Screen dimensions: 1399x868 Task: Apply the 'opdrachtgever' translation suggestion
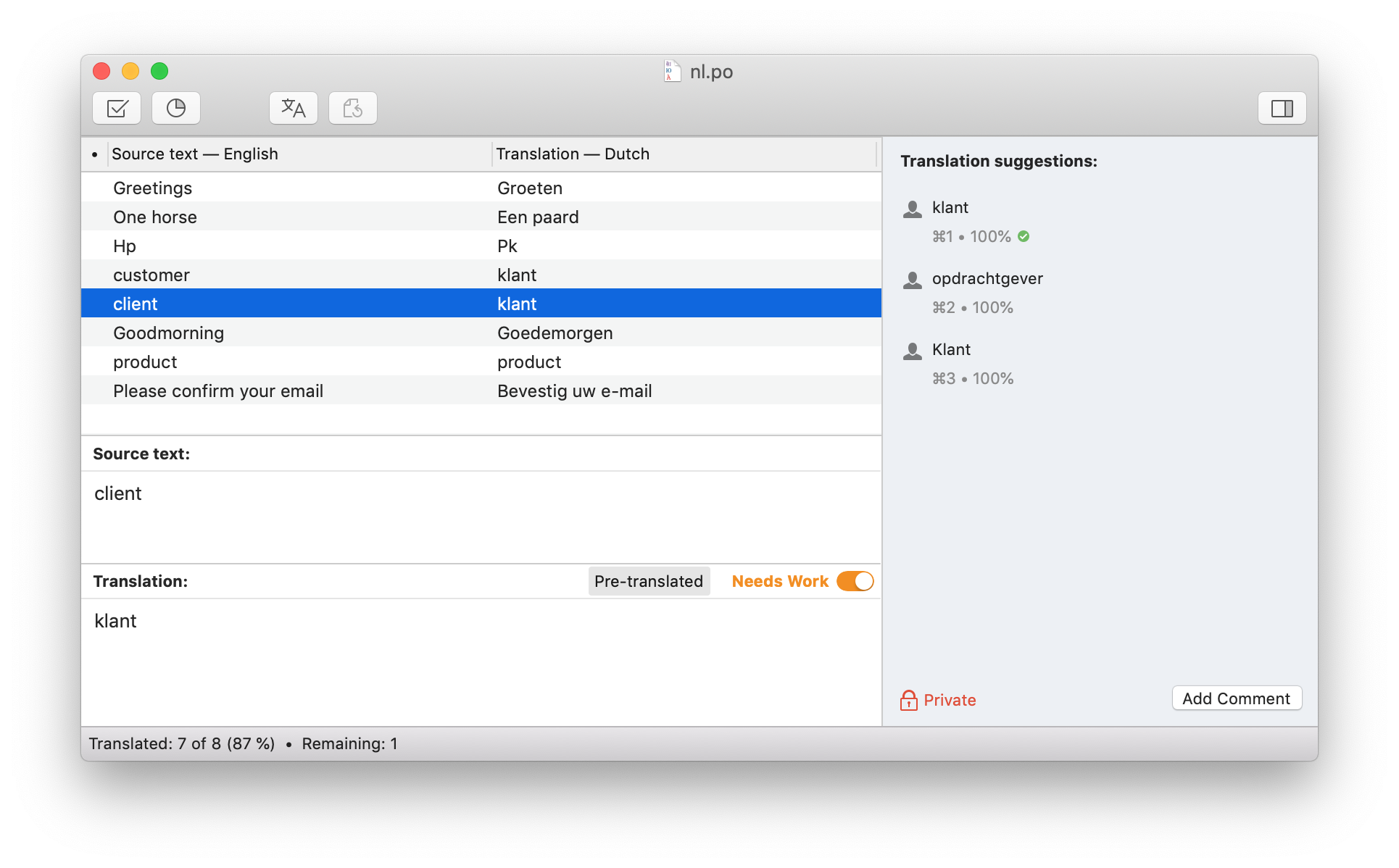(987, 279)
